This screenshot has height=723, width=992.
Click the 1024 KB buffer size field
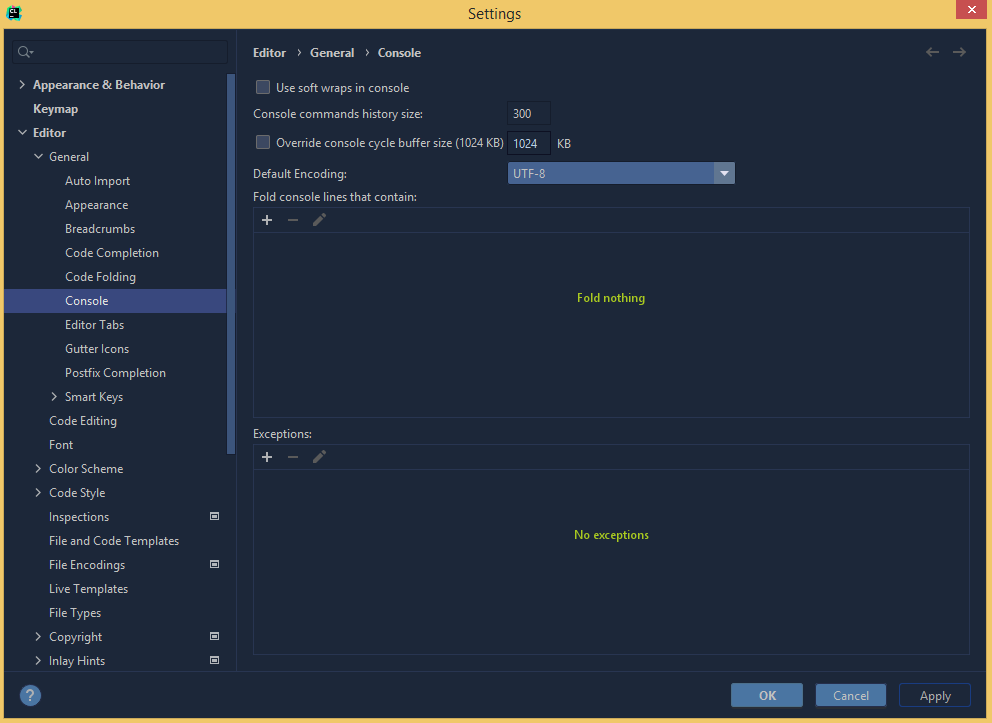pyautogui.click(x=529, y=144)
